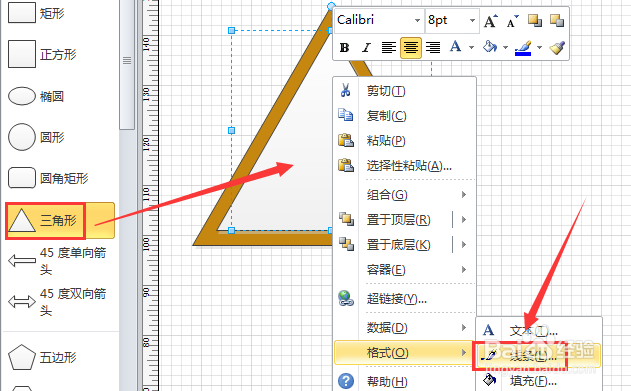Open the fill color dropdown arrow

coord(505,47)
